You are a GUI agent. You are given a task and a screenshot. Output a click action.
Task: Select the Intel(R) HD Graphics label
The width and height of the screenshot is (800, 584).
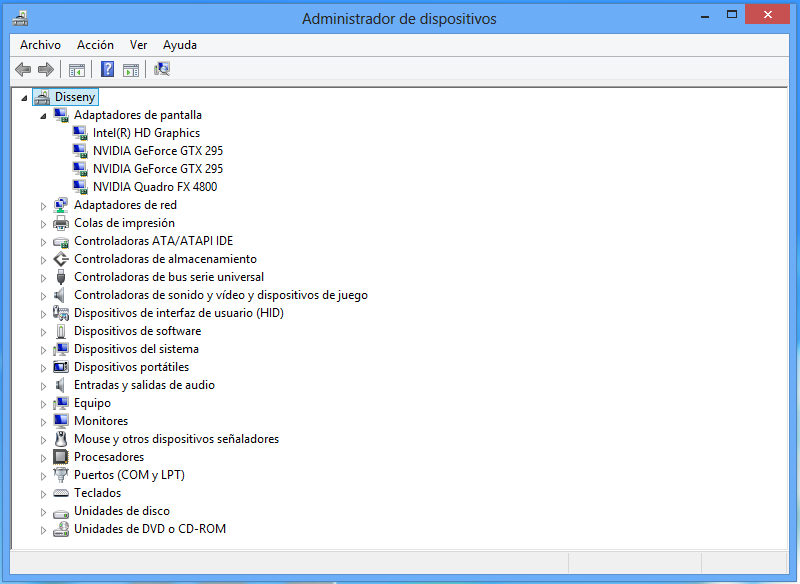coord(146,133)
